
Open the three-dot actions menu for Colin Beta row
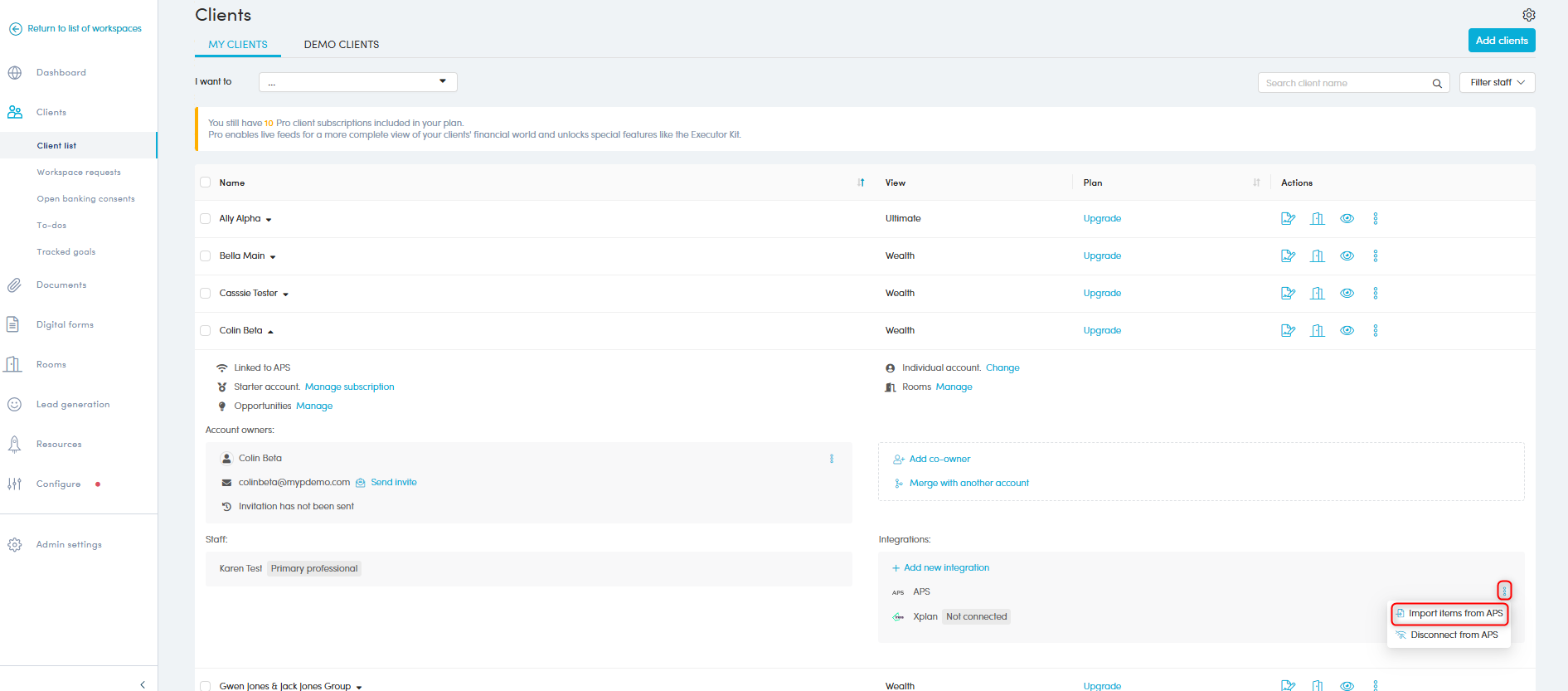click(x=1375, y=331)
